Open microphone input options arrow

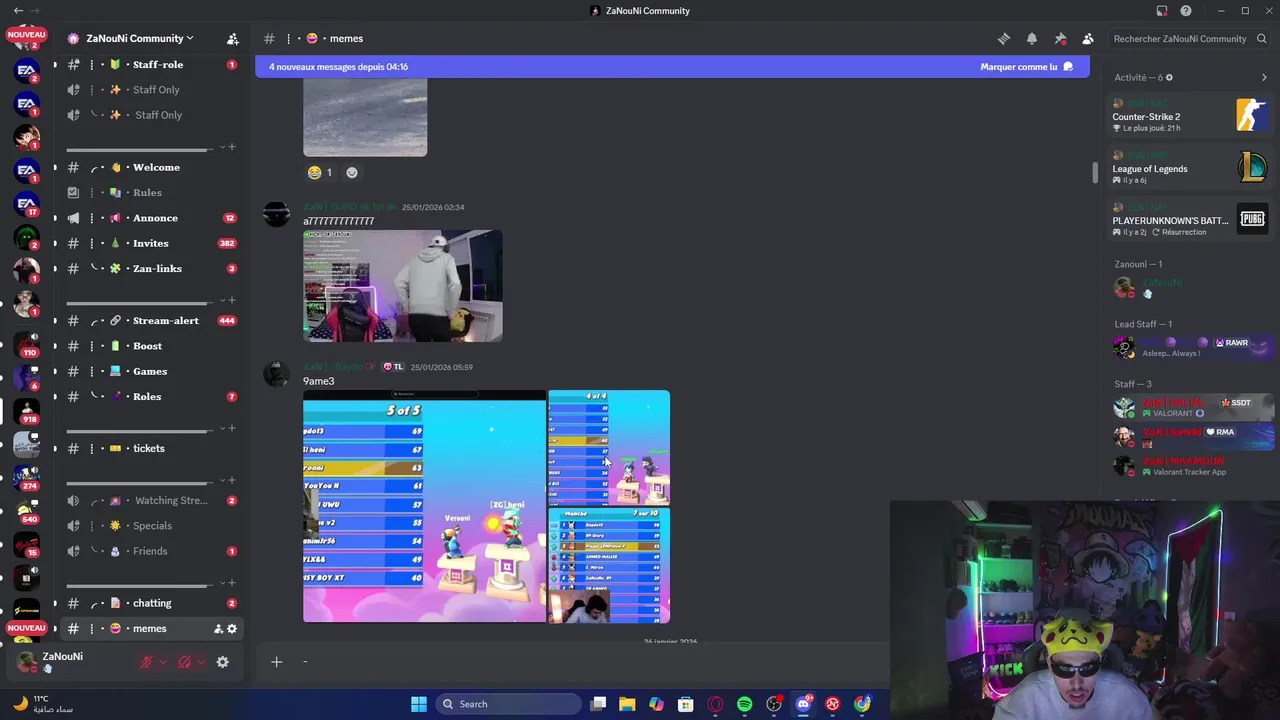[x=163, y=662]
